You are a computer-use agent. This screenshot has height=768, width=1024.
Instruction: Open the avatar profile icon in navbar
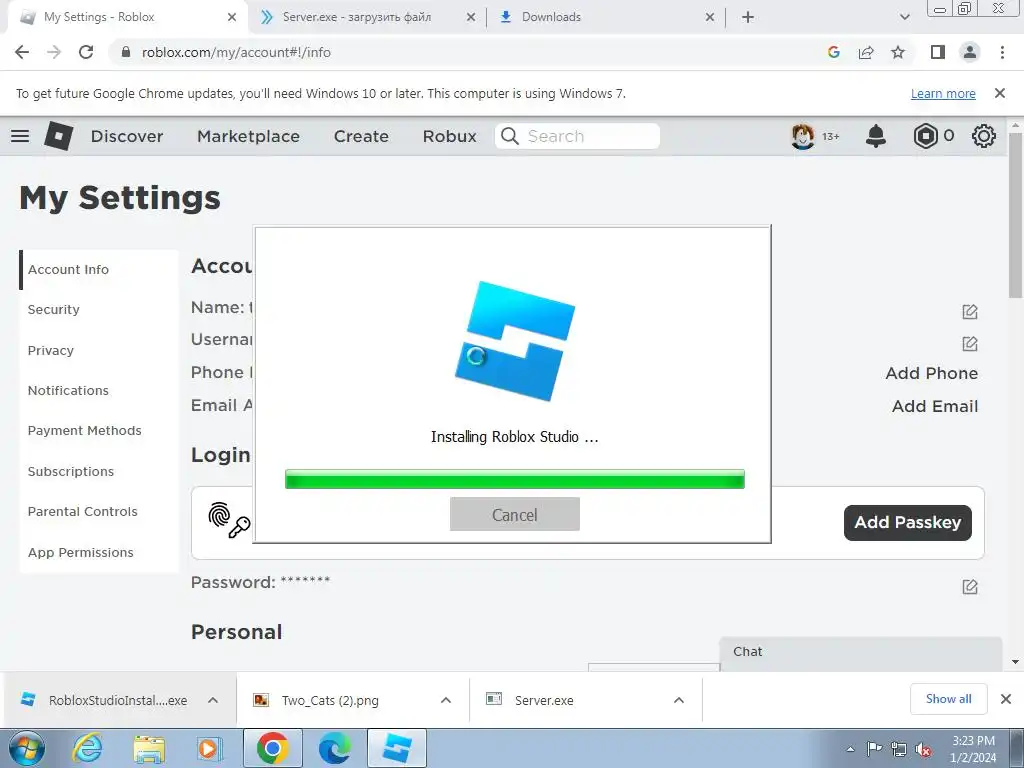tap(803, 136)
